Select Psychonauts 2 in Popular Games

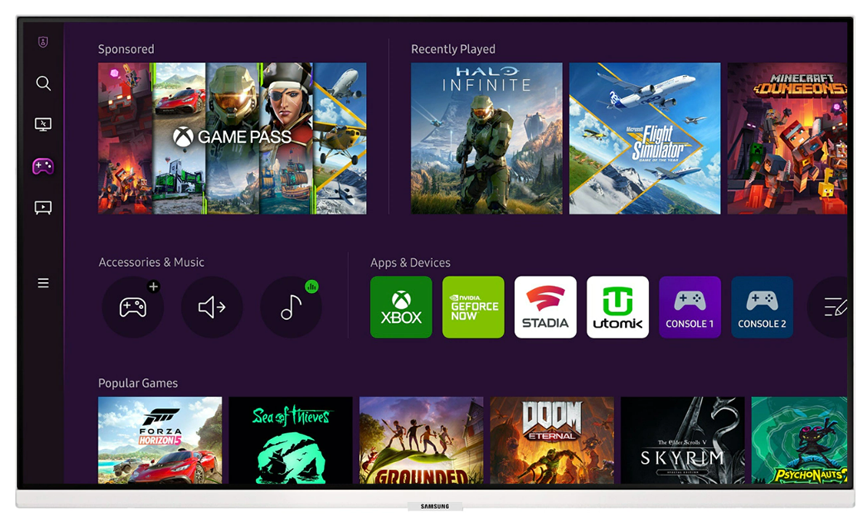pyautogui.click(x=799, y=440)
